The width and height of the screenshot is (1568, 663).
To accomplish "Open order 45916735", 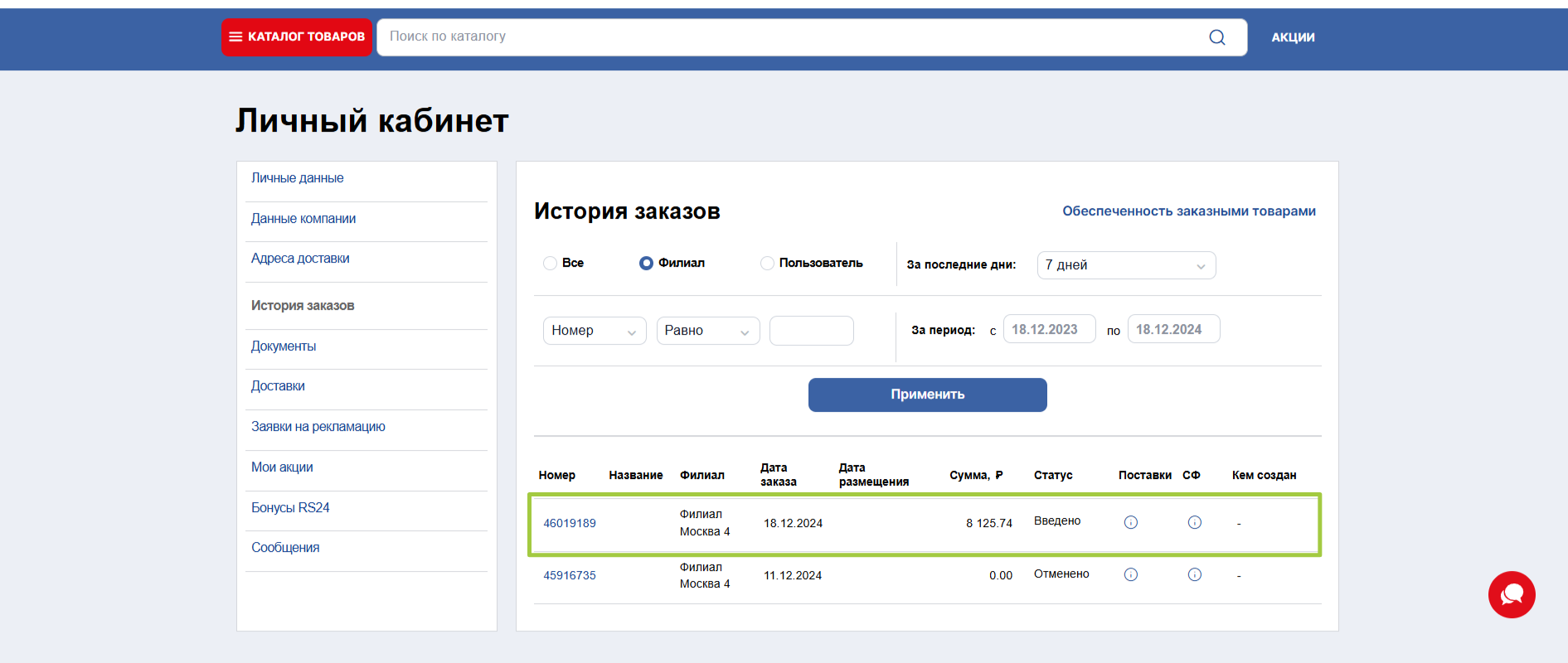I will 570,575.
